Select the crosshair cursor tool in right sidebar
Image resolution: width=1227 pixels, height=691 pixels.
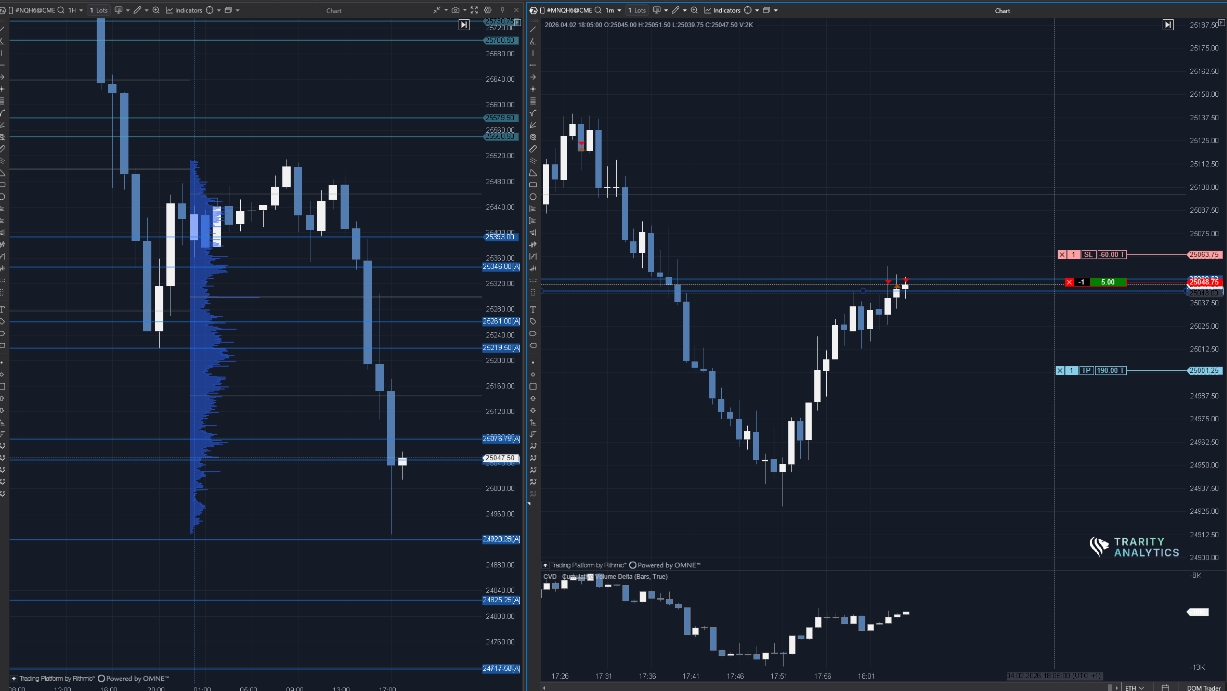coord(533,89)
